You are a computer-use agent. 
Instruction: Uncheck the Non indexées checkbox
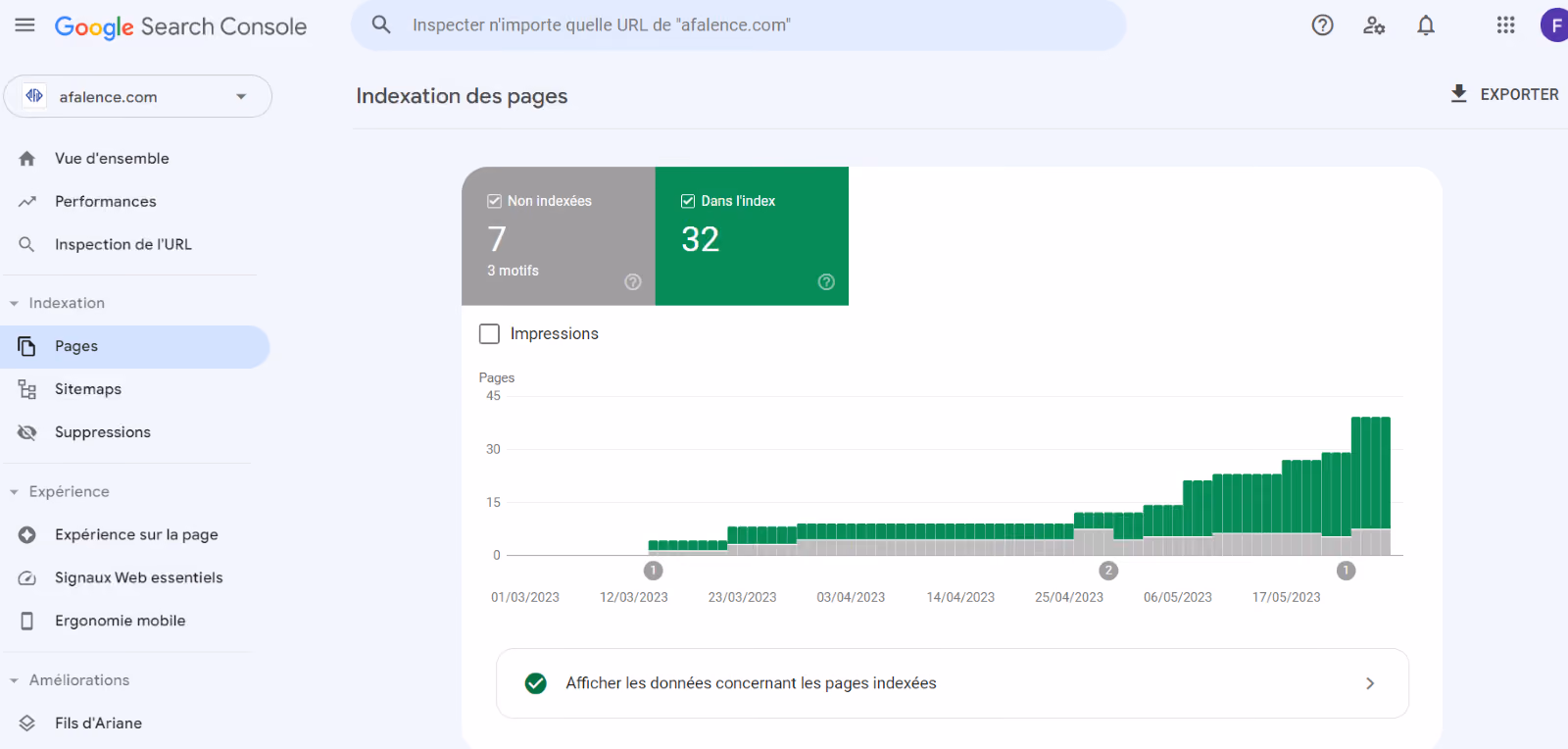coord(495,201)
